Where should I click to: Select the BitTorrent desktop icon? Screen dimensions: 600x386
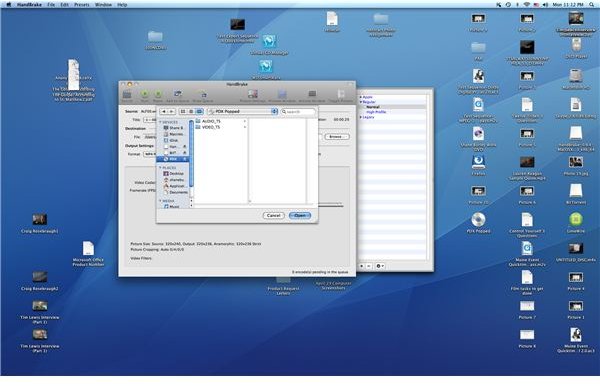tap(576, 194)
